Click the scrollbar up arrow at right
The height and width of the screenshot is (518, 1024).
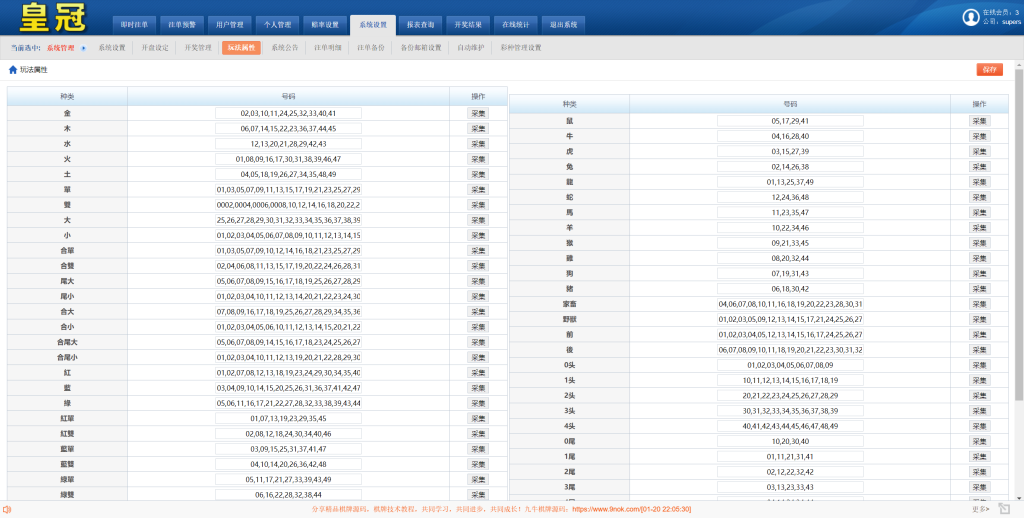click(1019, 65)
